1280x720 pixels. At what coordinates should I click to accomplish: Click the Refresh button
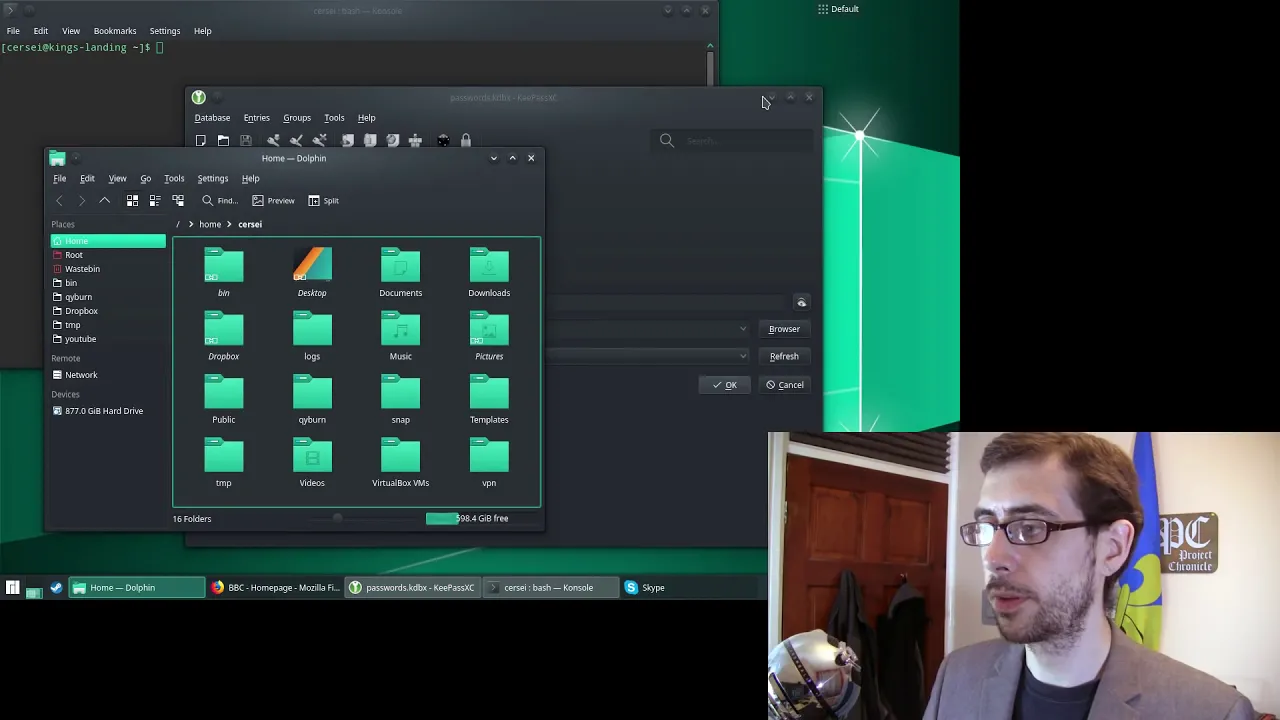784,356
